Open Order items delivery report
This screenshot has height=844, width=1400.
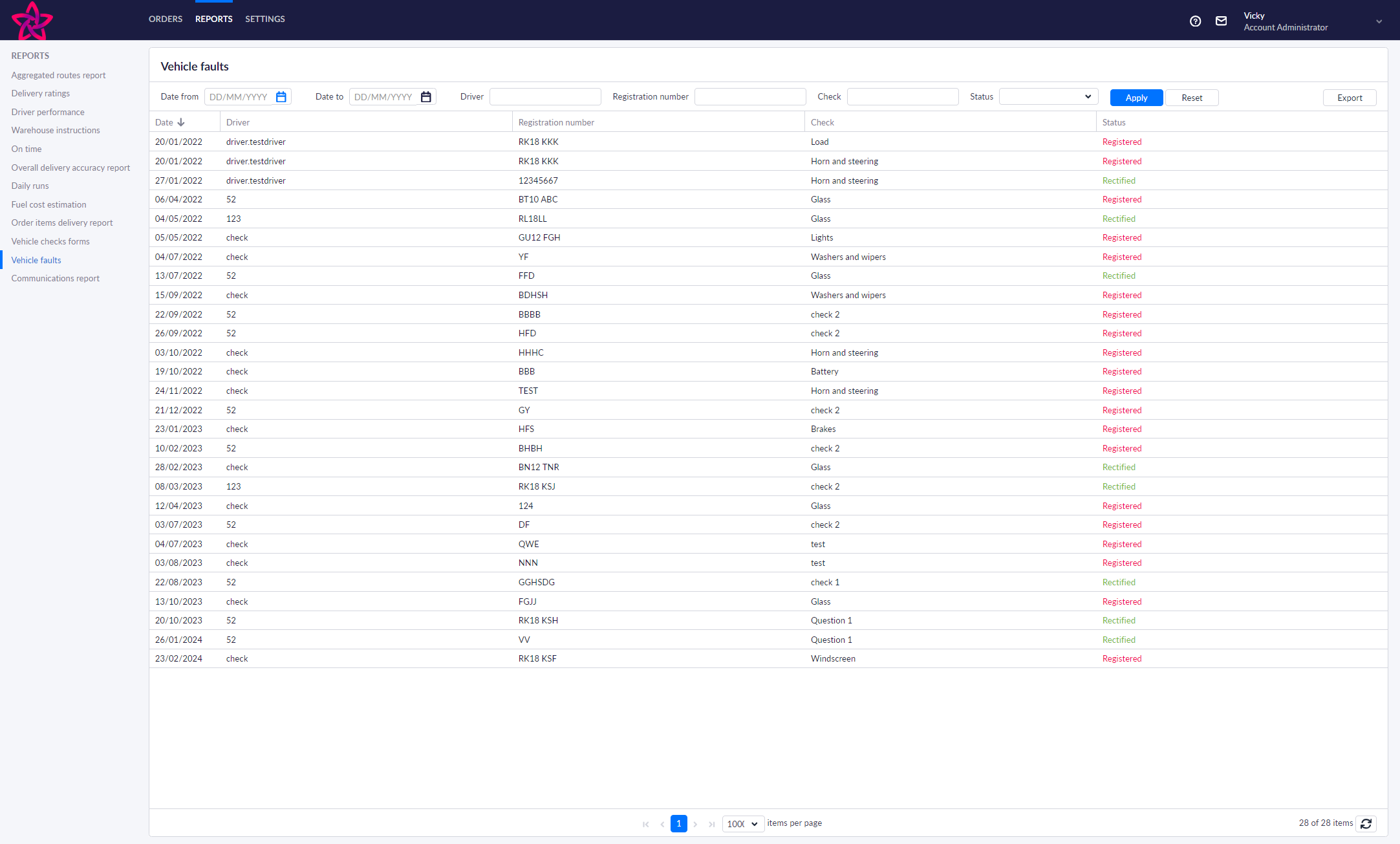tap(62, 223)
